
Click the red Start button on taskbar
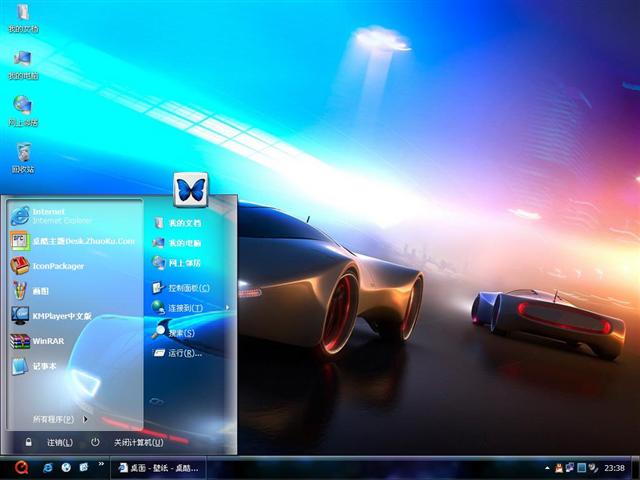[21, 468]
